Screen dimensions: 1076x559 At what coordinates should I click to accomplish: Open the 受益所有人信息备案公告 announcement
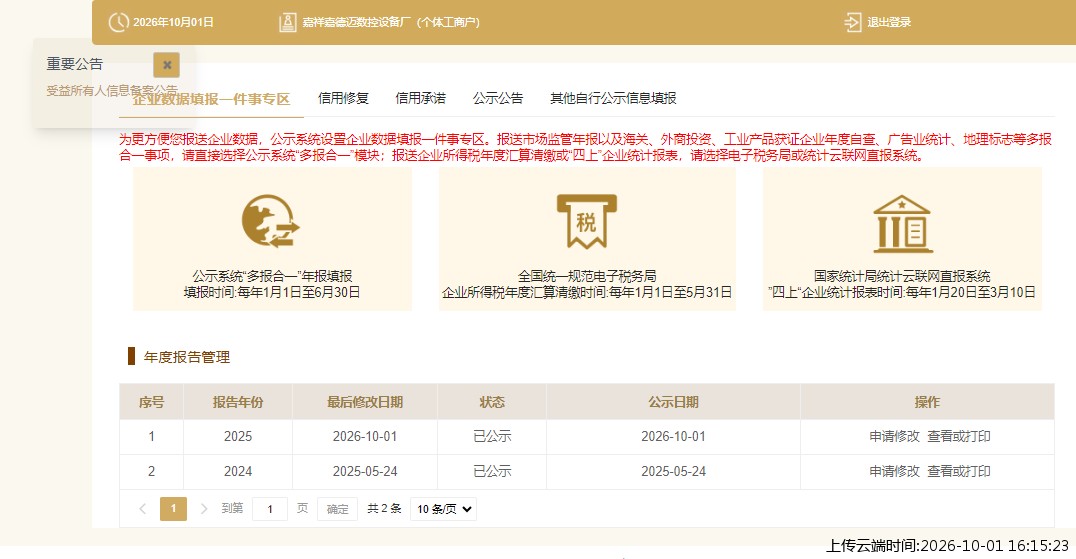click(x=112, y=90)
